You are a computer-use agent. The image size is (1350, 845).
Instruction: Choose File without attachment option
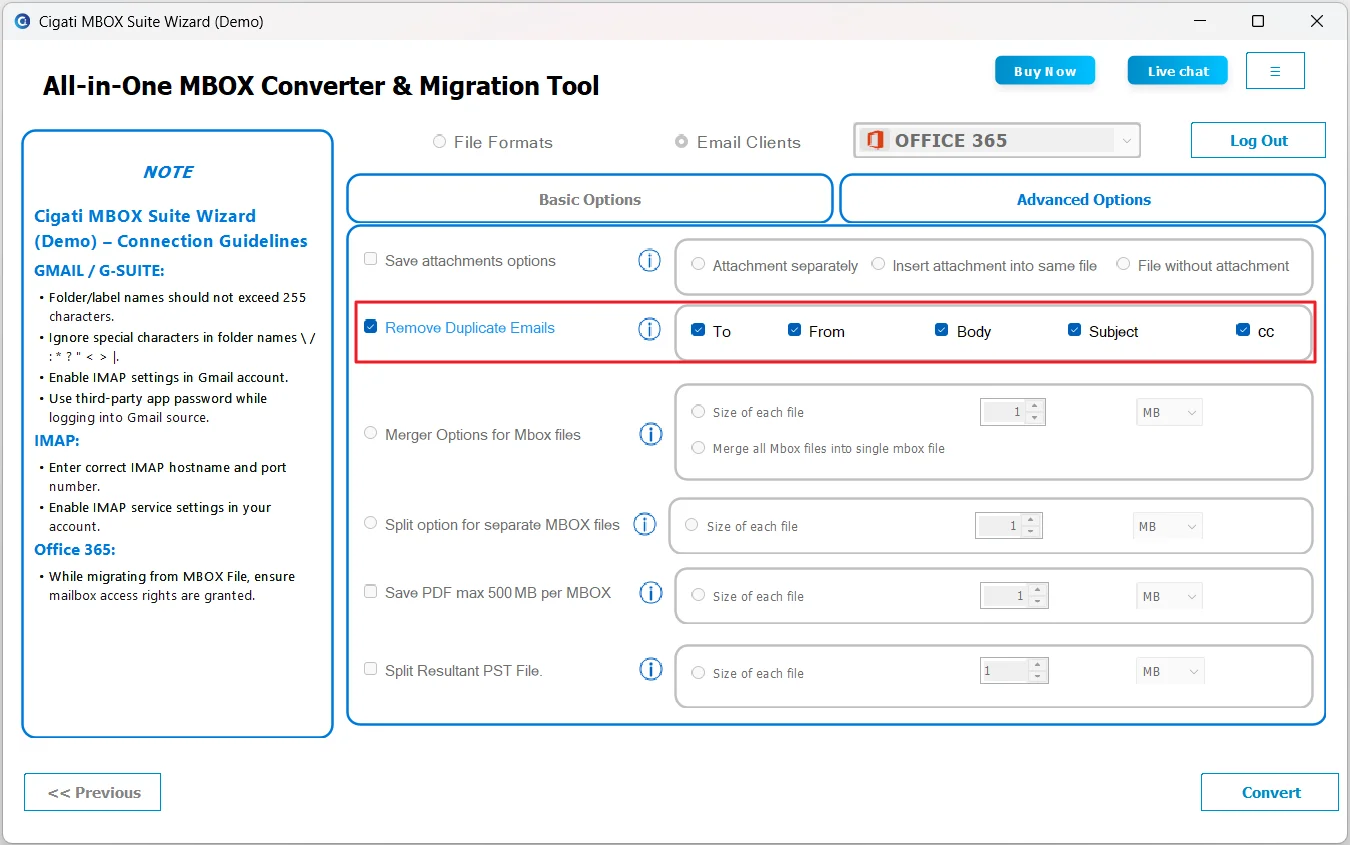[x=1123, y=264]
